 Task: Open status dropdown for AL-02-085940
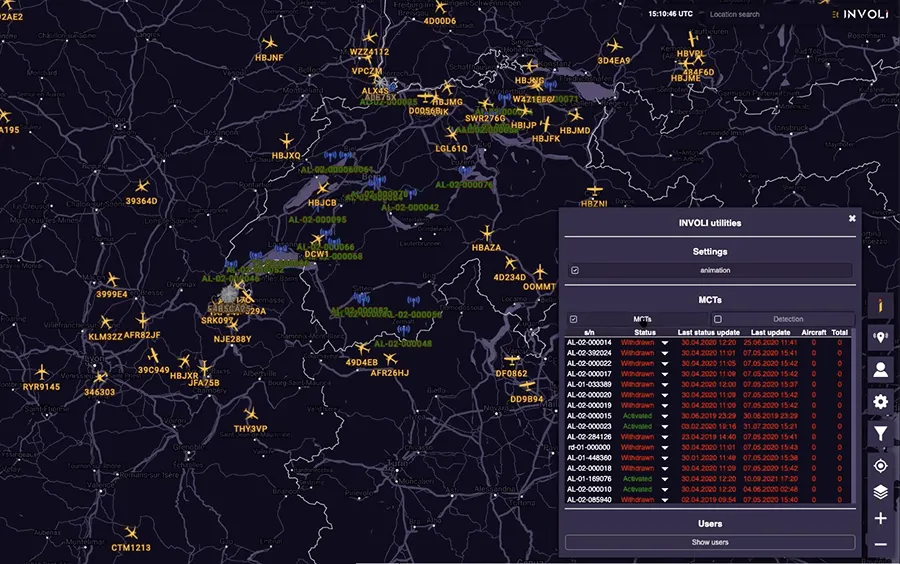665,500
